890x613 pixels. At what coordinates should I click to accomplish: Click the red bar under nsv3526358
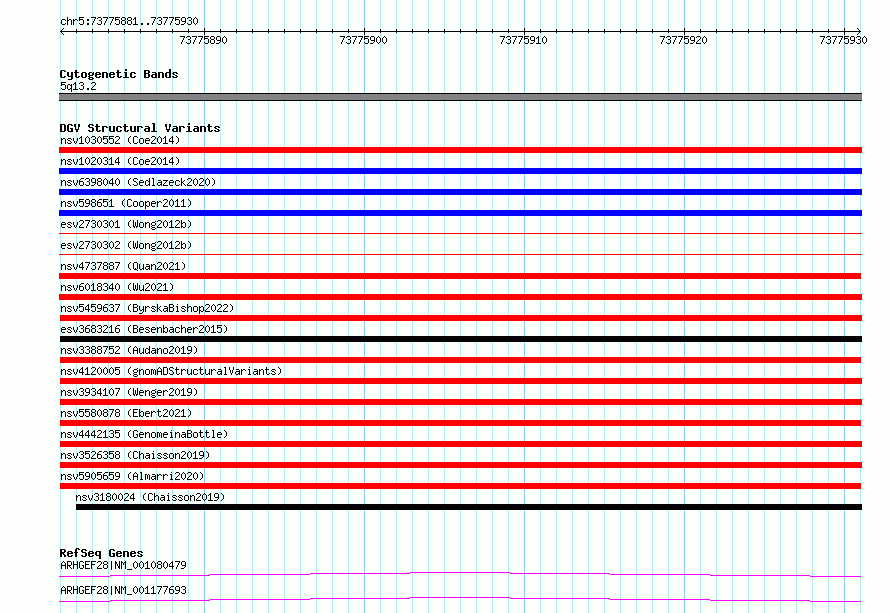point(460,465)
